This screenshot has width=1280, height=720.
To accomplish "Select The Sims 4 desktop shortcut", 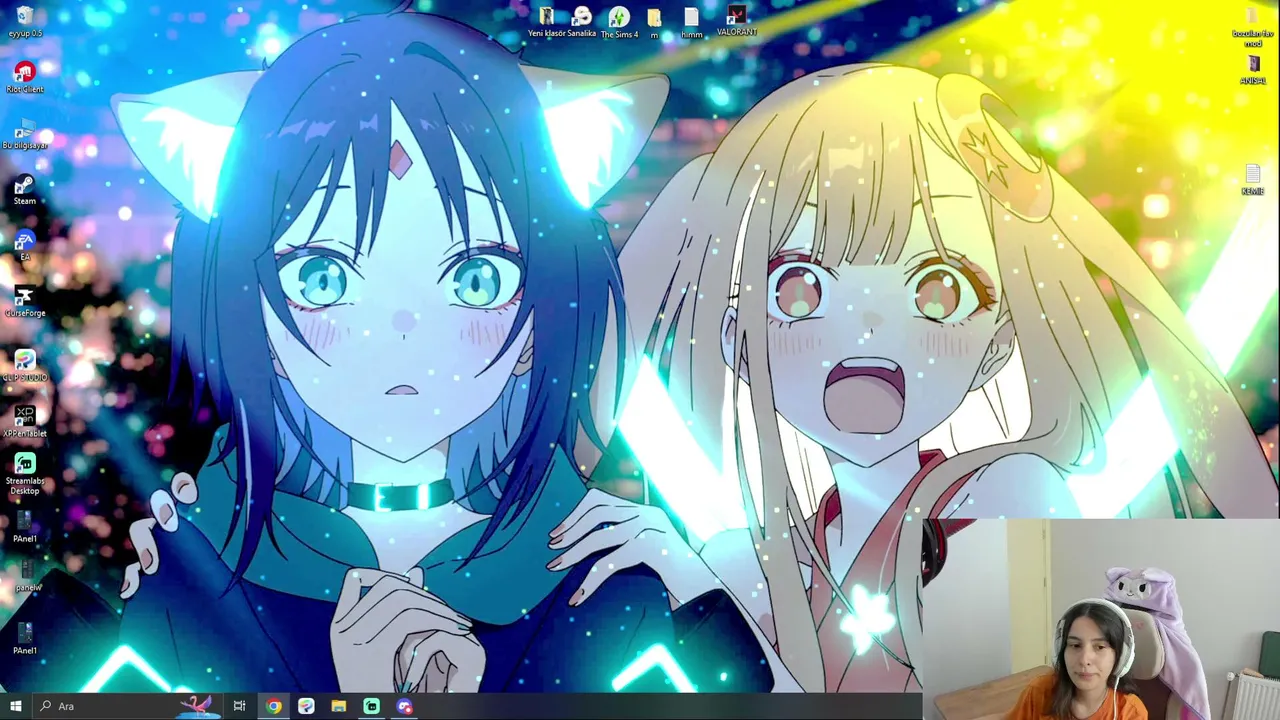I will click(x=619, y=22).
